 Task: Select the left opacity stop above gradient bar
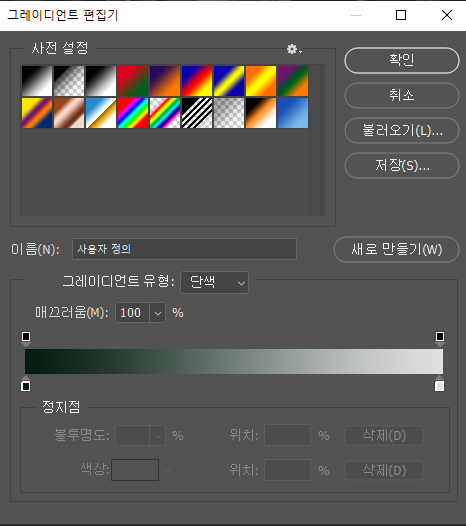[x=26, y=338]
